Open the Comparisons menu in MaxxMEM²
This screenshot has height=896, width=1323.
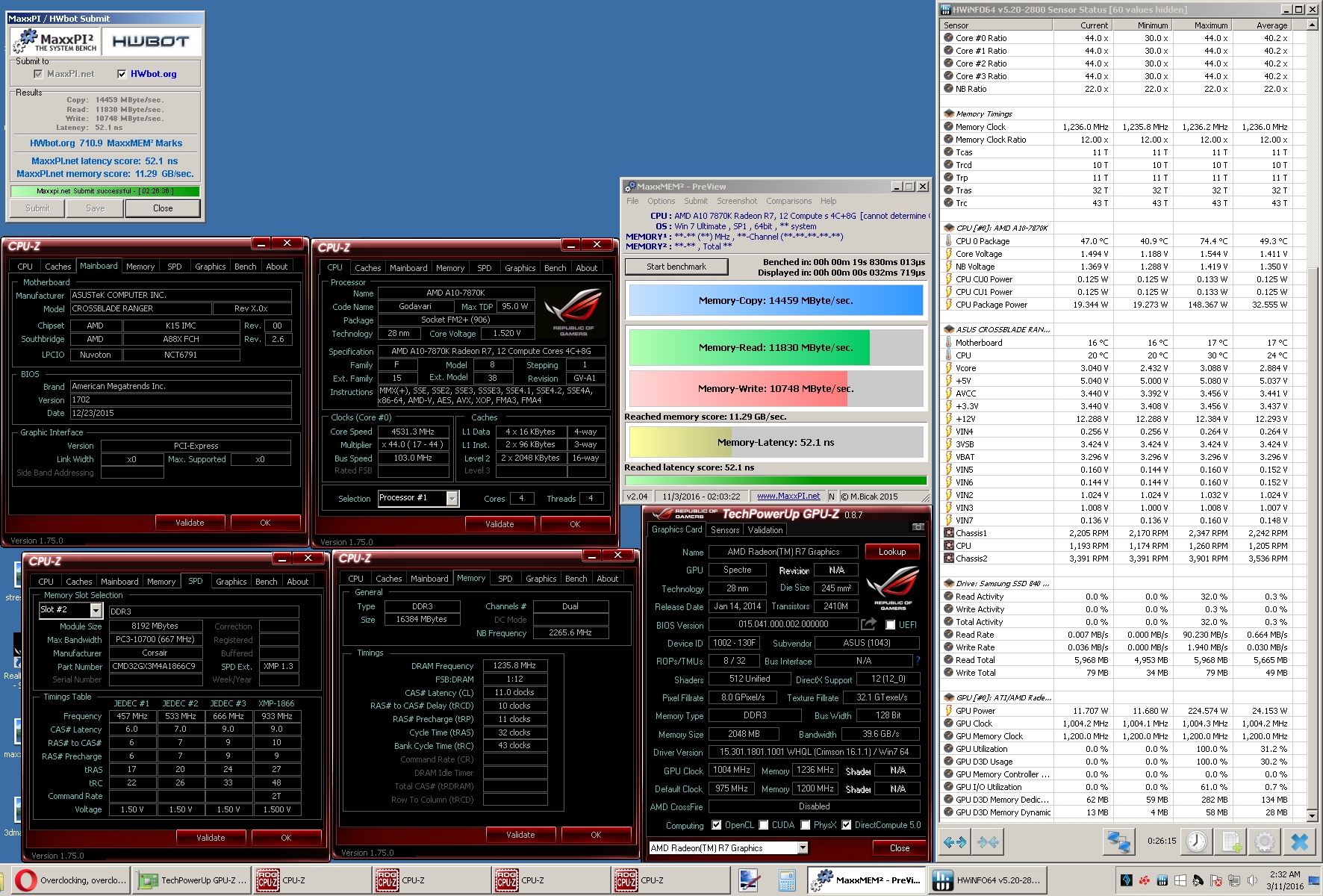coord(788,201)
